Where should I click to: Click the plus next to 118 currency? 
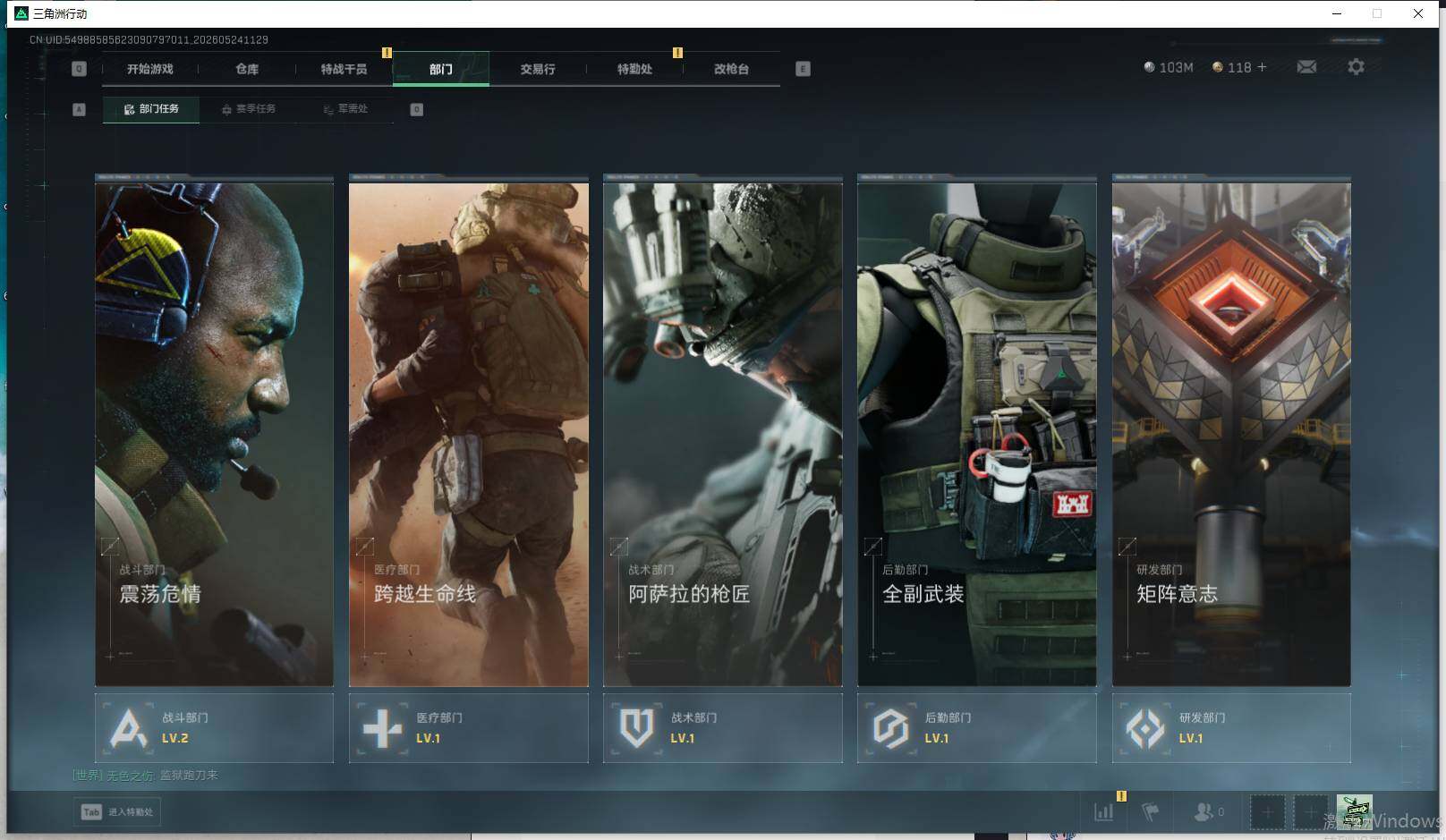point(1262,67)
